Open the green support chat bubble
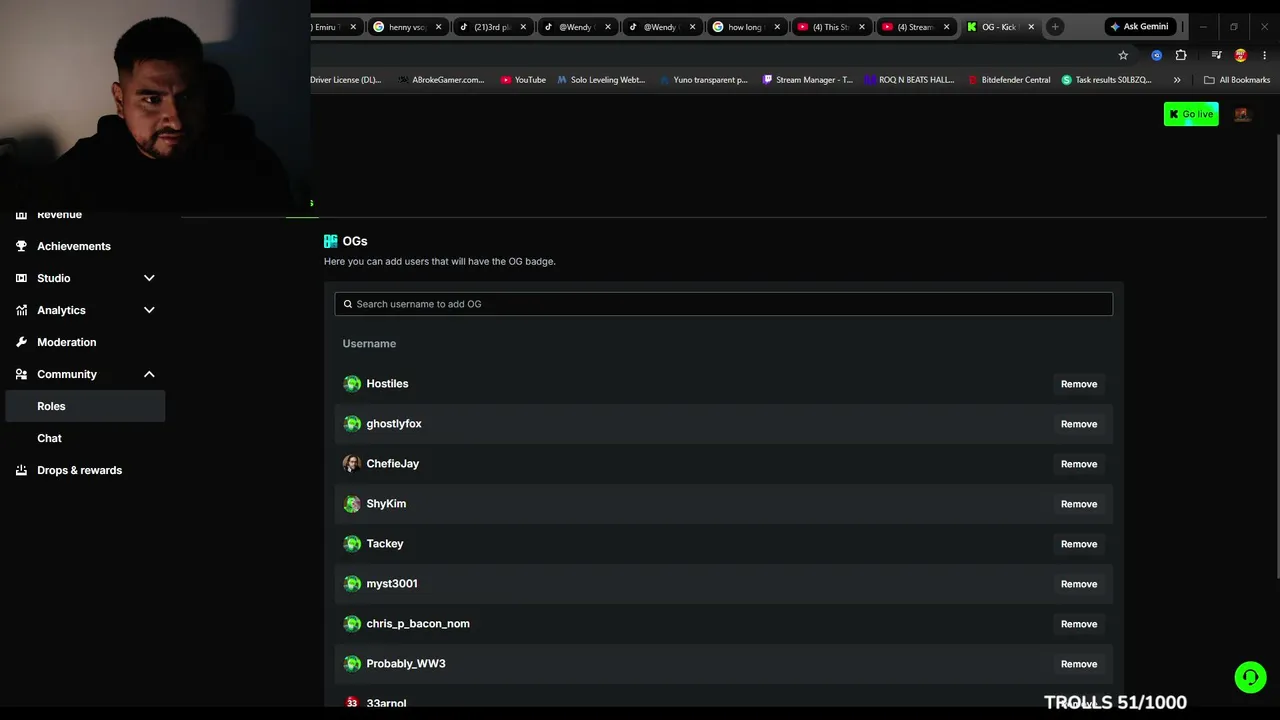 click(x=1250, y=677)
